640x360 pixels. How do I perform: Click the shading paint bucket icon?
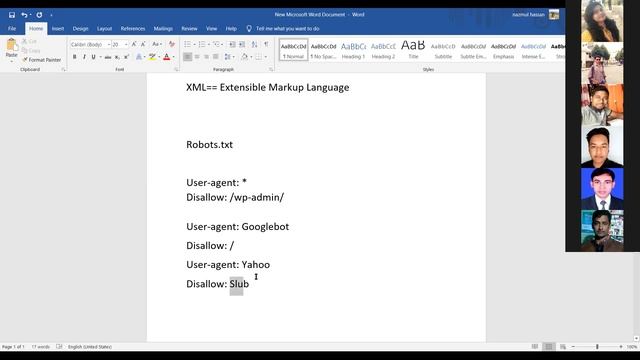(x=244, y=57)
